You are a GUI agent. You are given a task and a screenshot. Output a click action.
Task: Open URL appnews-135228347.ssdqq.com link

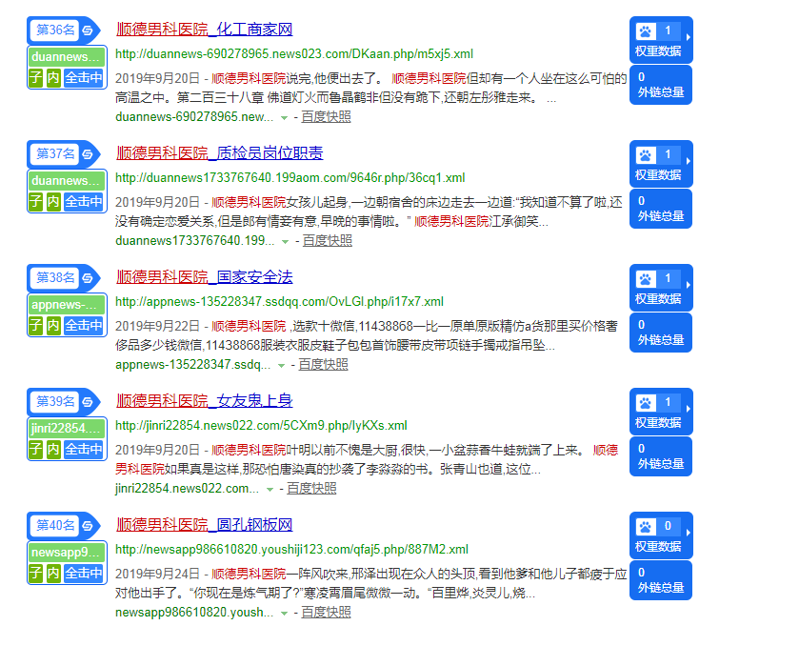pos(279,302)
